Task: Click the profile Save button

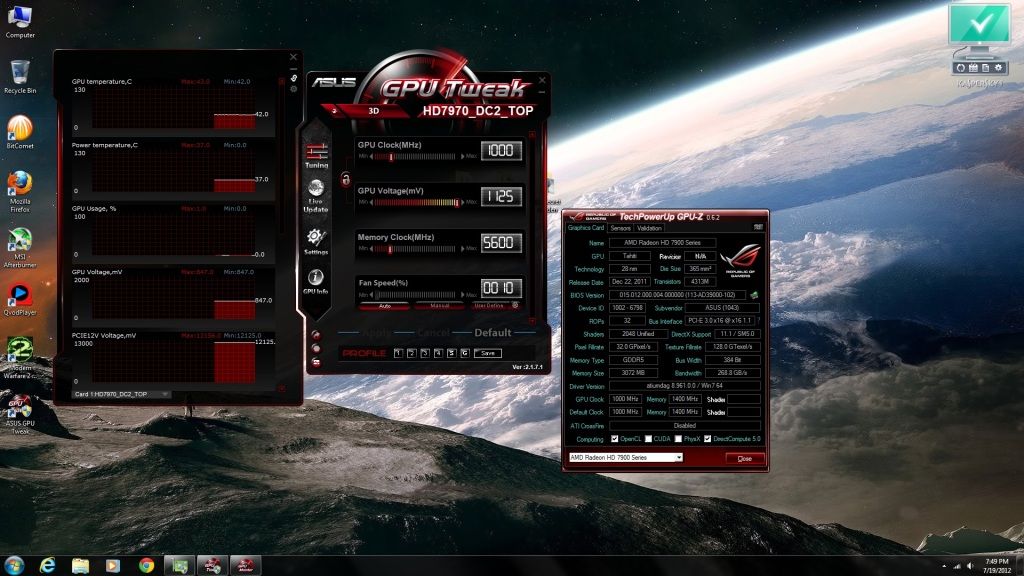Action: click(x=488, y=353)
